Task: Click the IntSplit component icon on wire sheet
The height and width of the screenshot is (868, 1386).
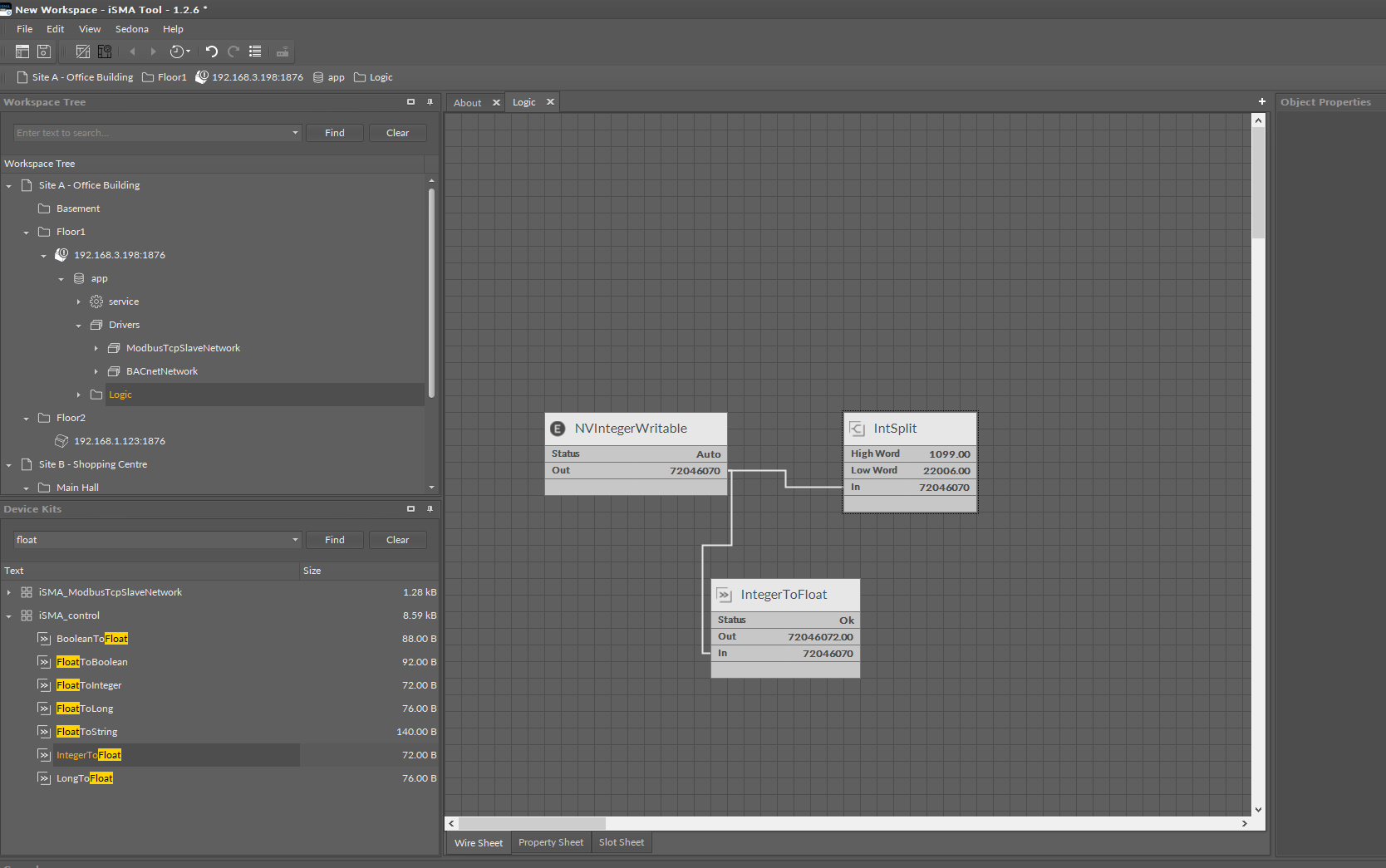Action: [857, 429]
